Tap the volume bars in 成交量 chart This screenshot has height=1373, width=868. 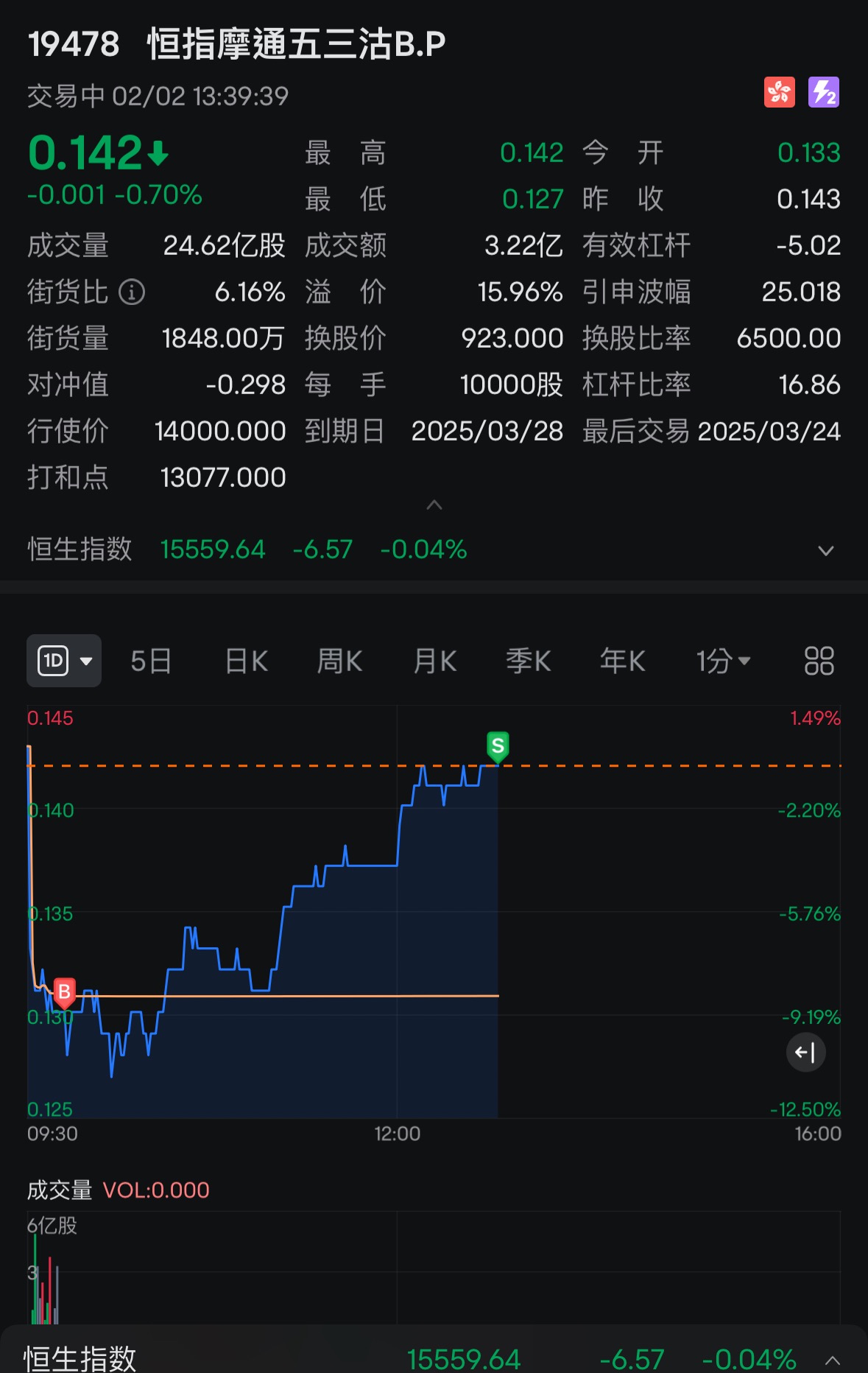[x=44, y=1279]
